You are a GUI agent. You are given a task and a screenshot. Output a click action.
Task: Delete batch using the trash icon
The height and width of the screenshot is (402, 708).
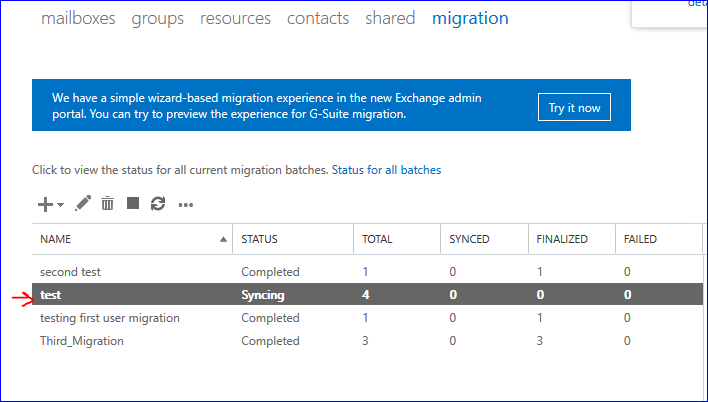click(107, 204)
